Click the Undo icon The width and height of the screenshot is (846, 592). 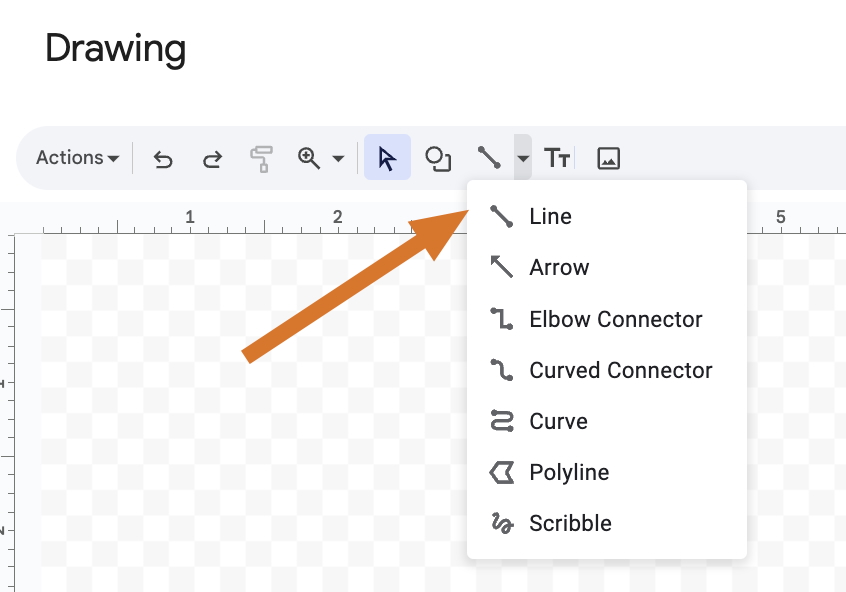[x=162, y=159]
